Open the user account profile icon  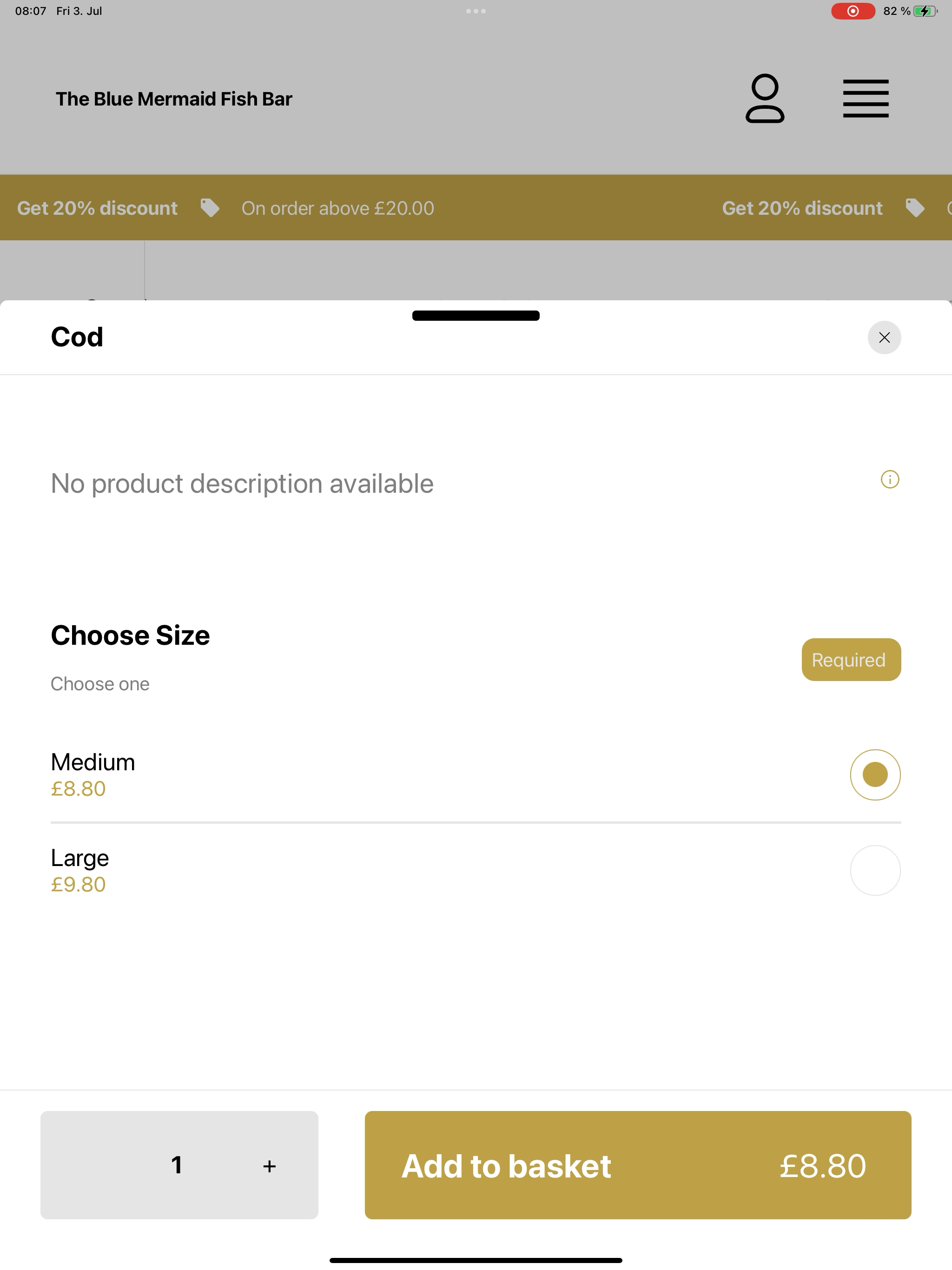pos(765,98)
